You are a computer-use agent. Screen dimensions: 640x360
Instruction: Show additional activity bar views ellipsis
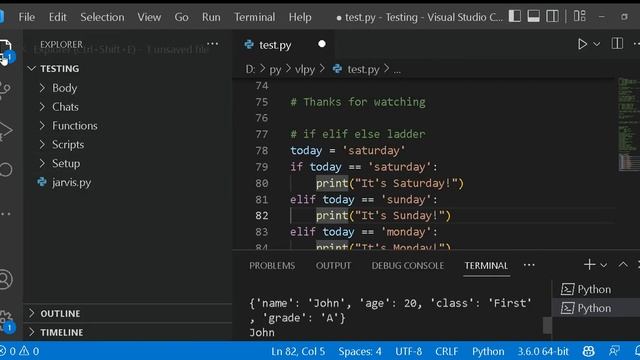click(6, 214)
